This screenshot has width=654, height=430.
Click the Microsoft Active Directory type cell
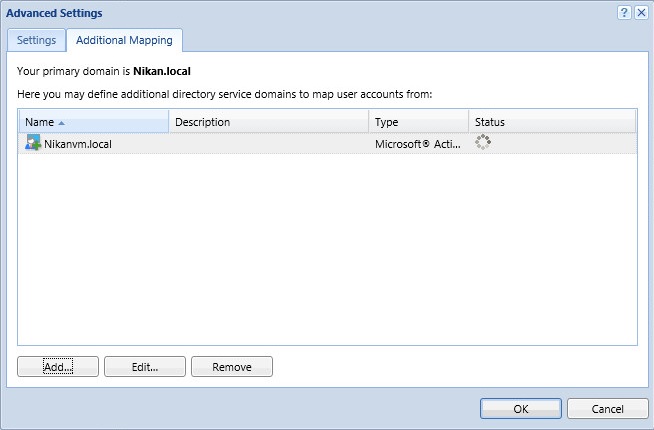pos(417,144)
